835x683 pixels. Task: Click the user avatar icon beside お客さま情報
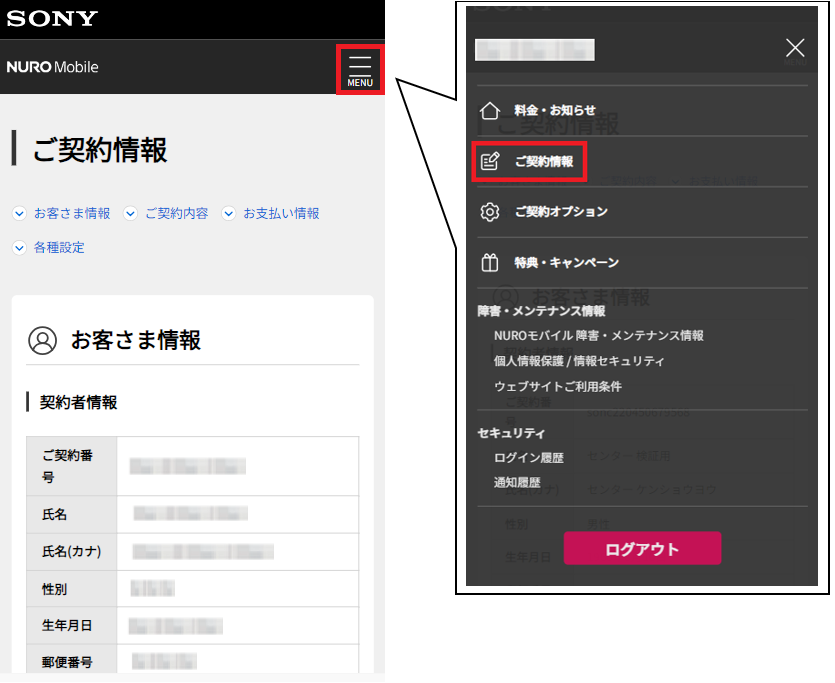click(x=42, y=341)
